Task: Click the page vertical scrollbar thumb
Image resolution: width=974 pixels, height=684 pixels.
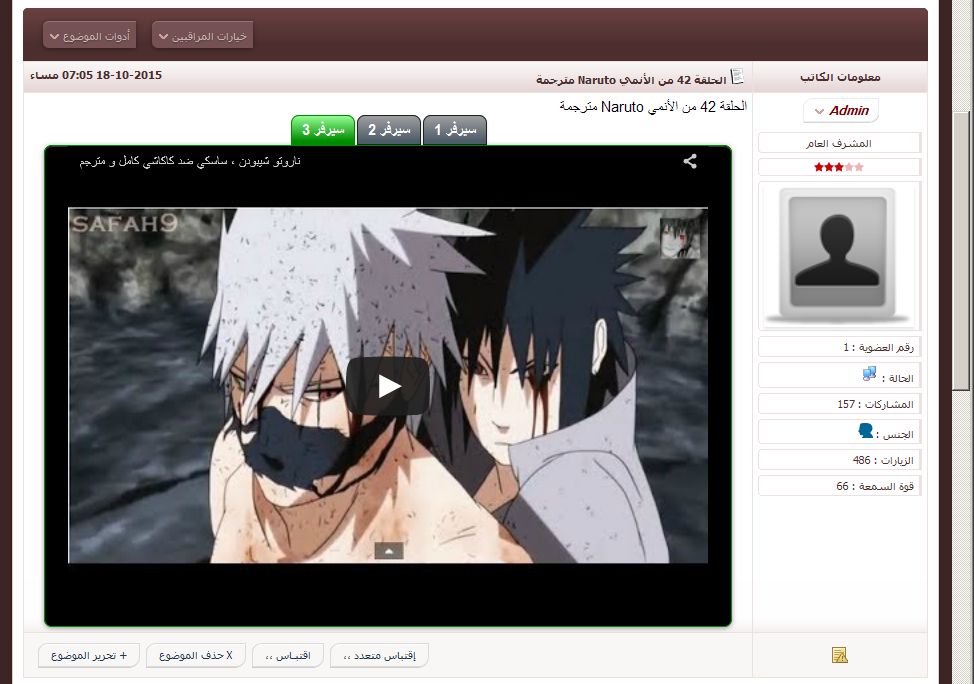Action: tap(961, 251)
